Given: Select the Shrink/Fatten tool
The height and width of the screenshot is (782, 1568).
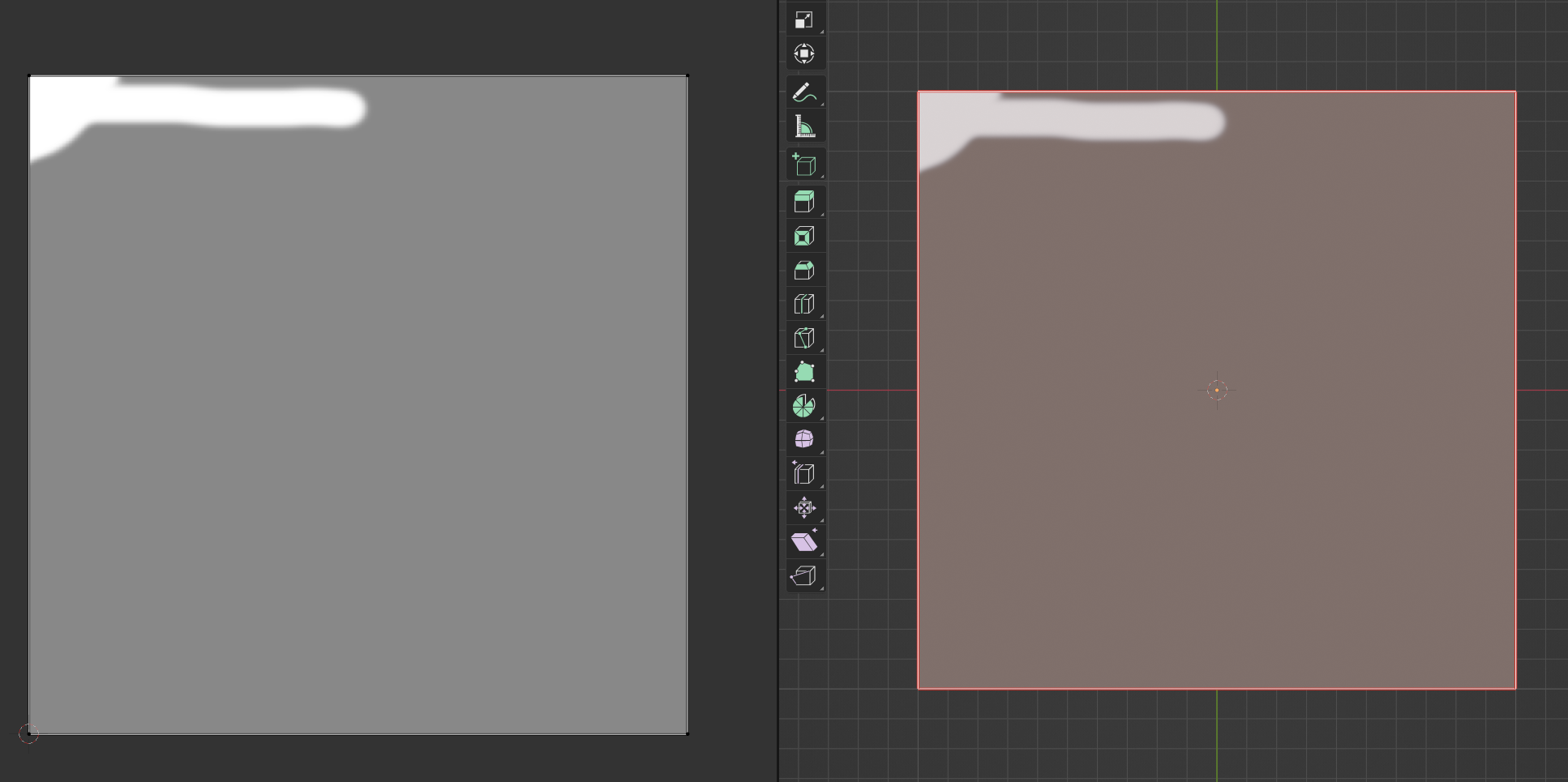Looking at the screenshot, I should 804,508.
